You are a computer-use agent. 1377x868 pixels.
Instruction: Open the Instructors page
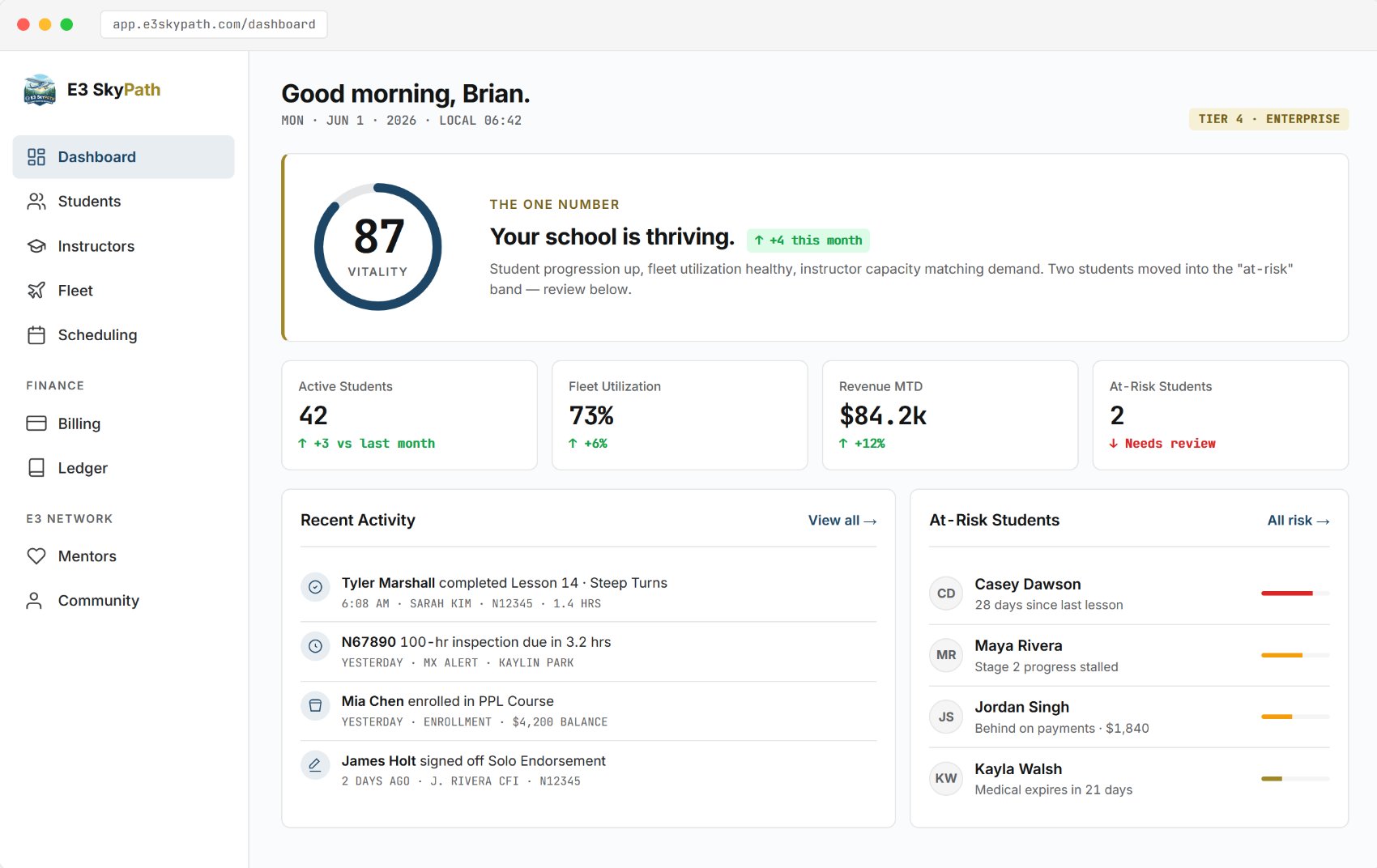coord(123,246)
